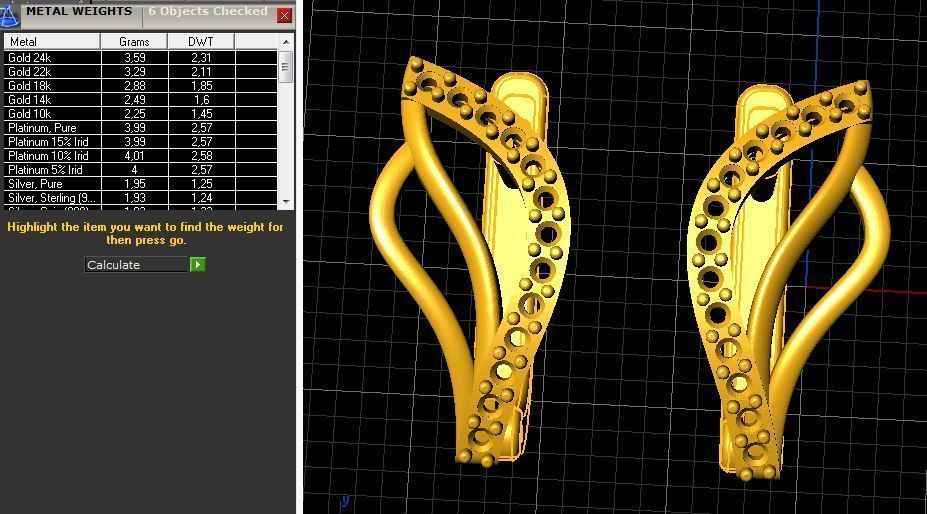Select the right earring model in viewport
This screenshot has height=514, width=927.
[789, 278]
